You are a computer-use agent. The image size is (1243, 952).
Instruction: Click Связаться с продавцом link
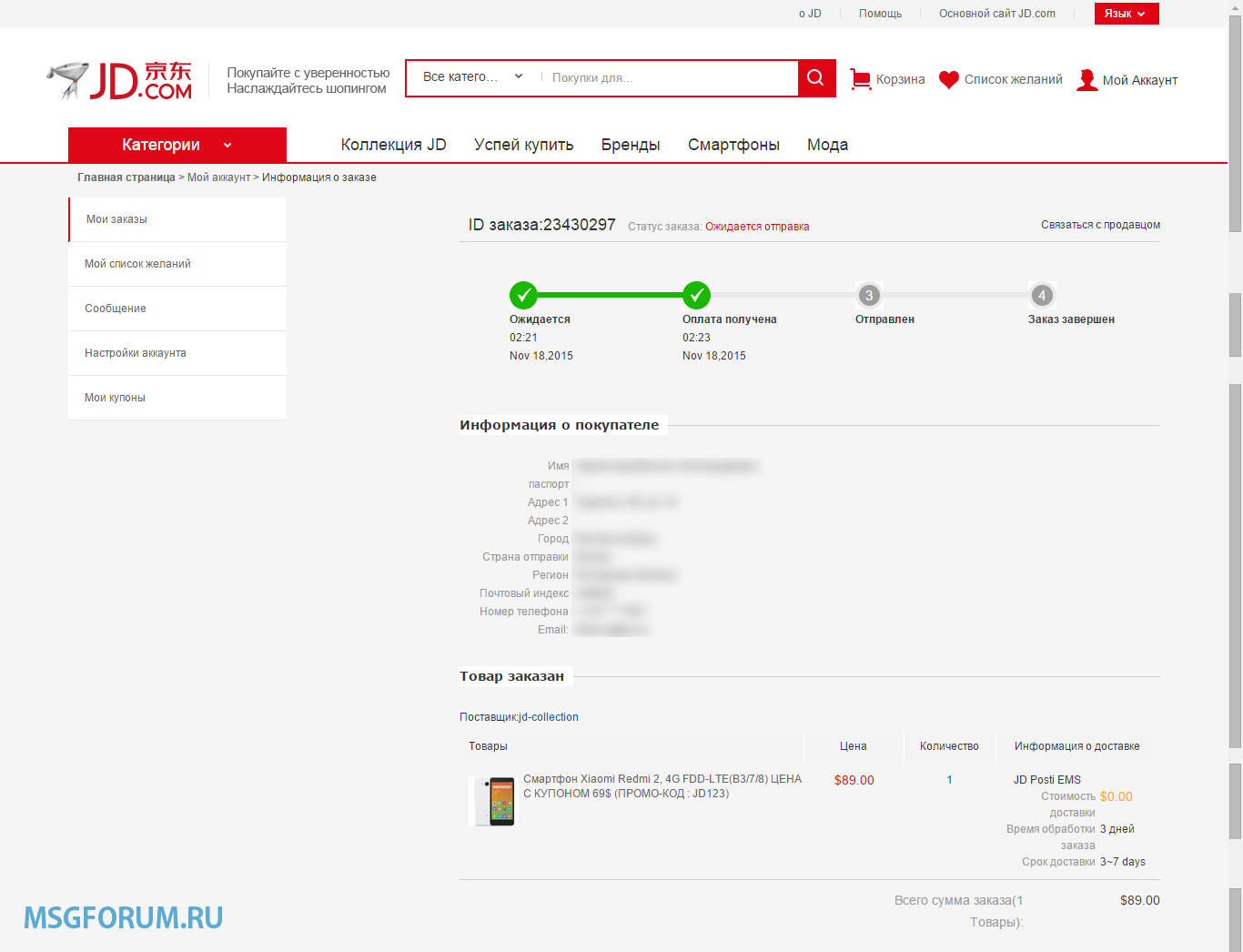[x=1101, y=225]
